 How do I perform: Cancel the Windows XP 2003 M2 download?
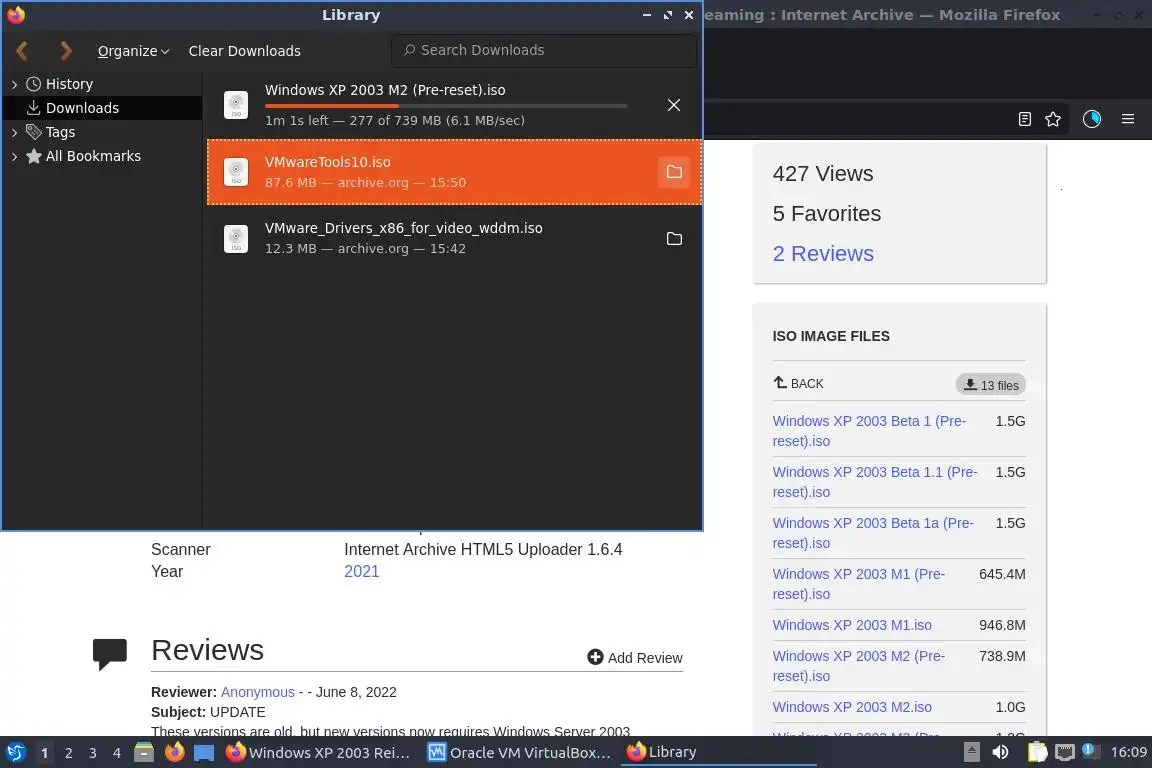[674, 105]
